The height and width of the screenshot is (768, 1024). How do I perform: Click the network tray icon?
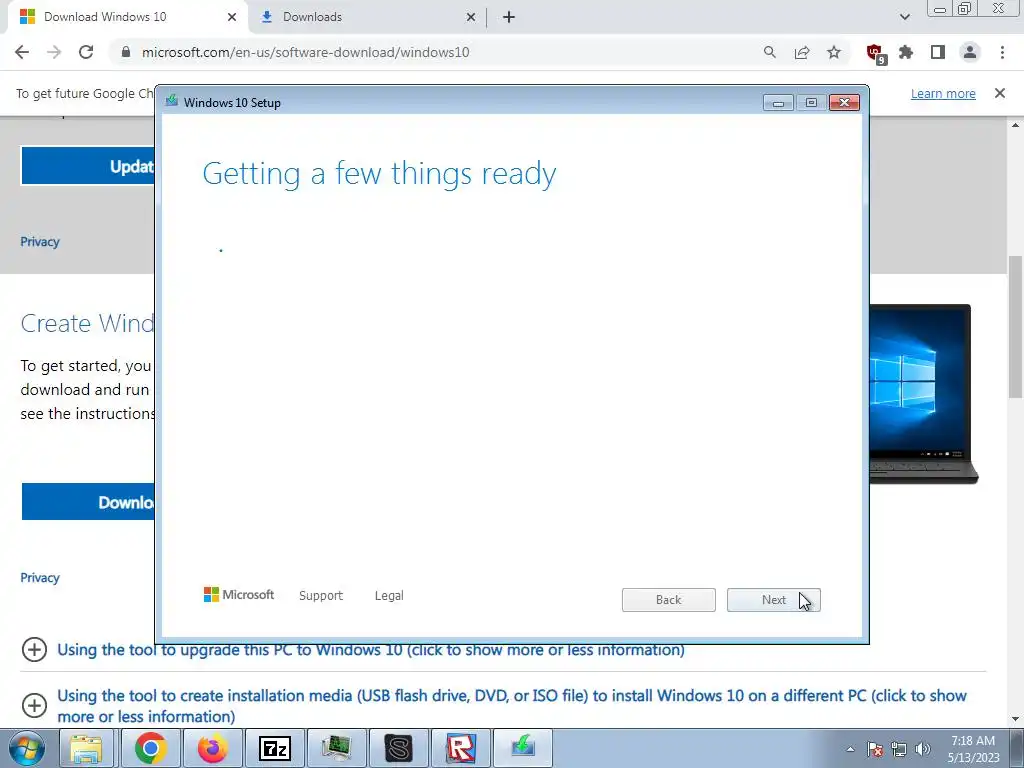pos(899,749)
